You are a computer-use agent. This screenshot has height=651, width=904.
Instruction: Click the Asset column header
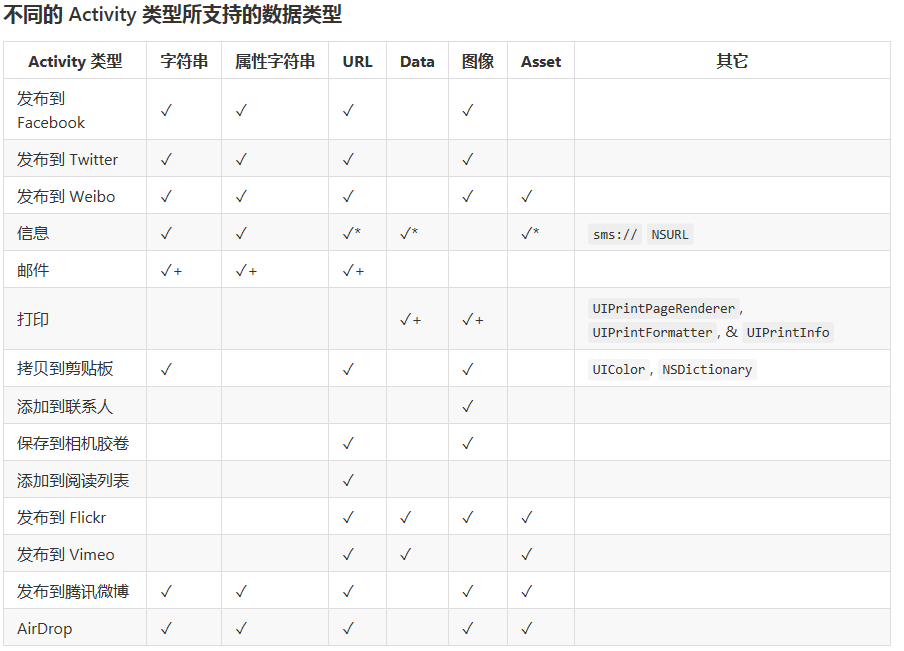click(x=541, y=62)
